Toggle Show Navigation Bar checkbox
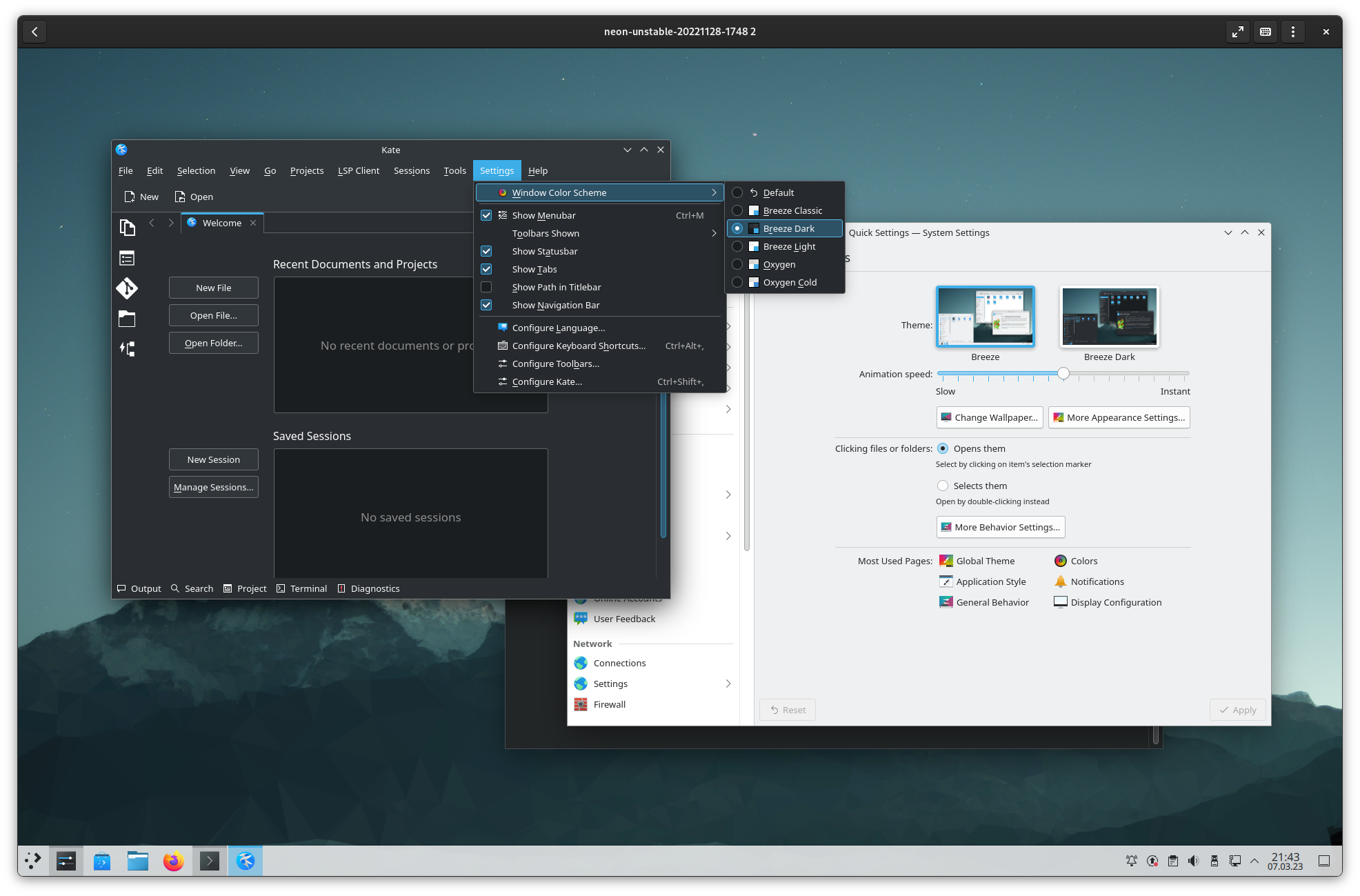This screenshot has width=1360, height=896. tap(486, 305)
